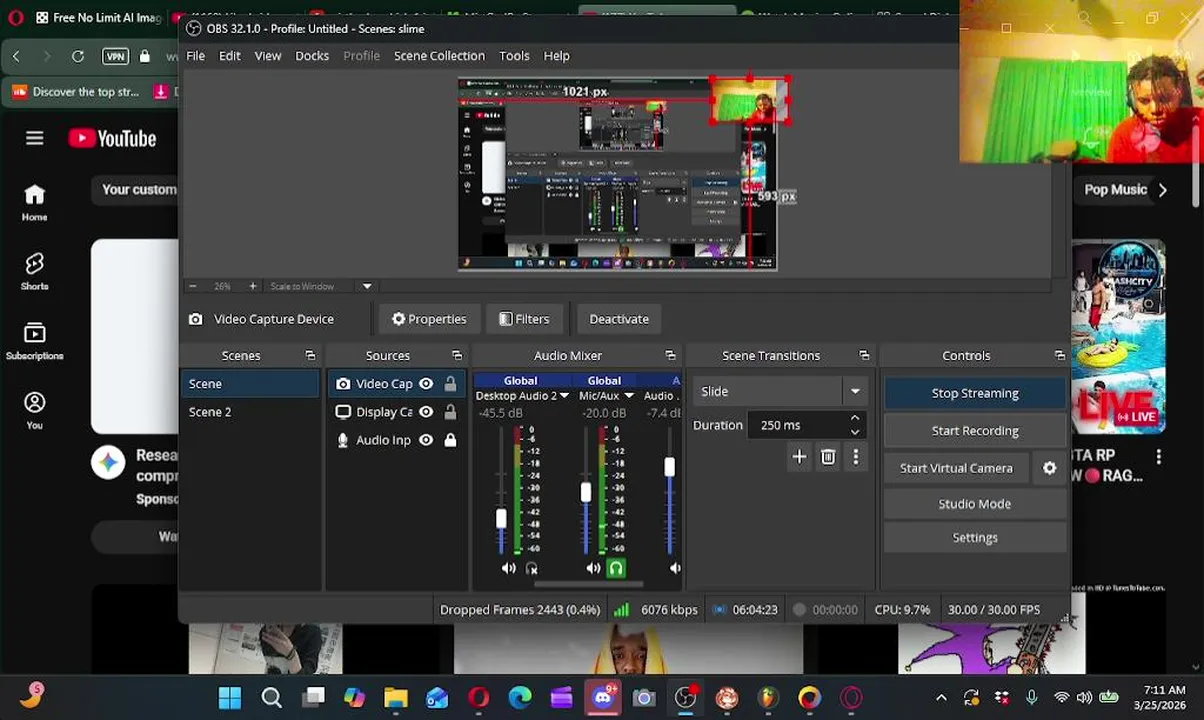This screenshot has height=720, width=1204.
Task: Toggle lock on Video Capture source
Action: click(450, 384)
